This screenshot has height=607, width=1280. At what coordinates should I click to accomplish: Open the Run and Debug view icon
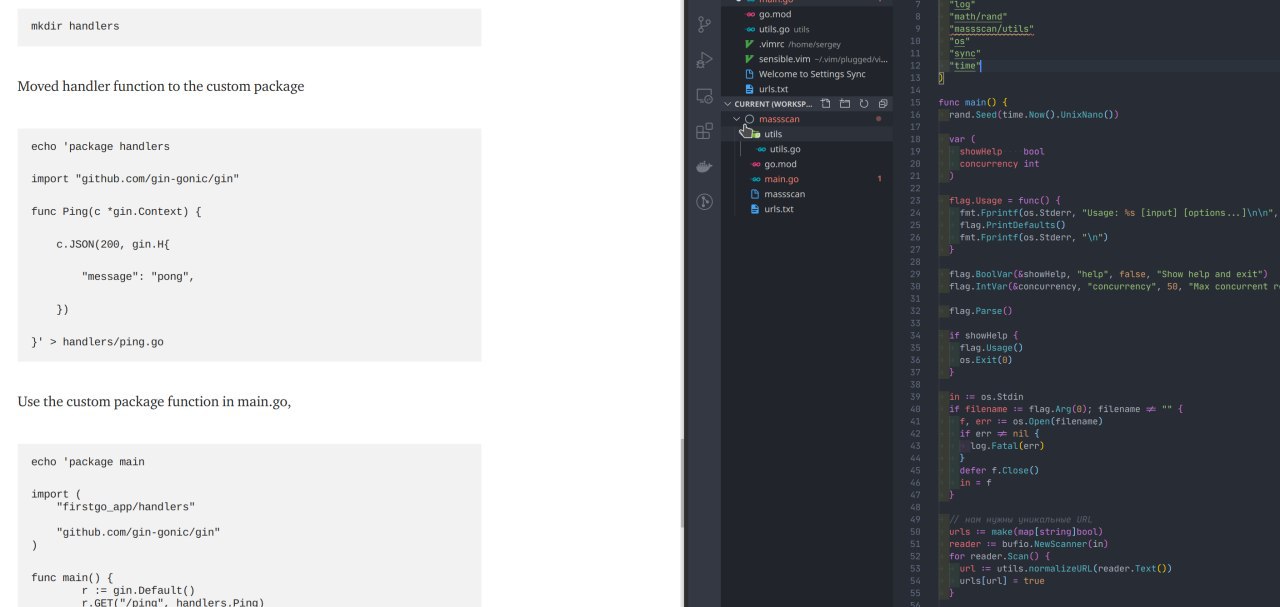point(704,60)
